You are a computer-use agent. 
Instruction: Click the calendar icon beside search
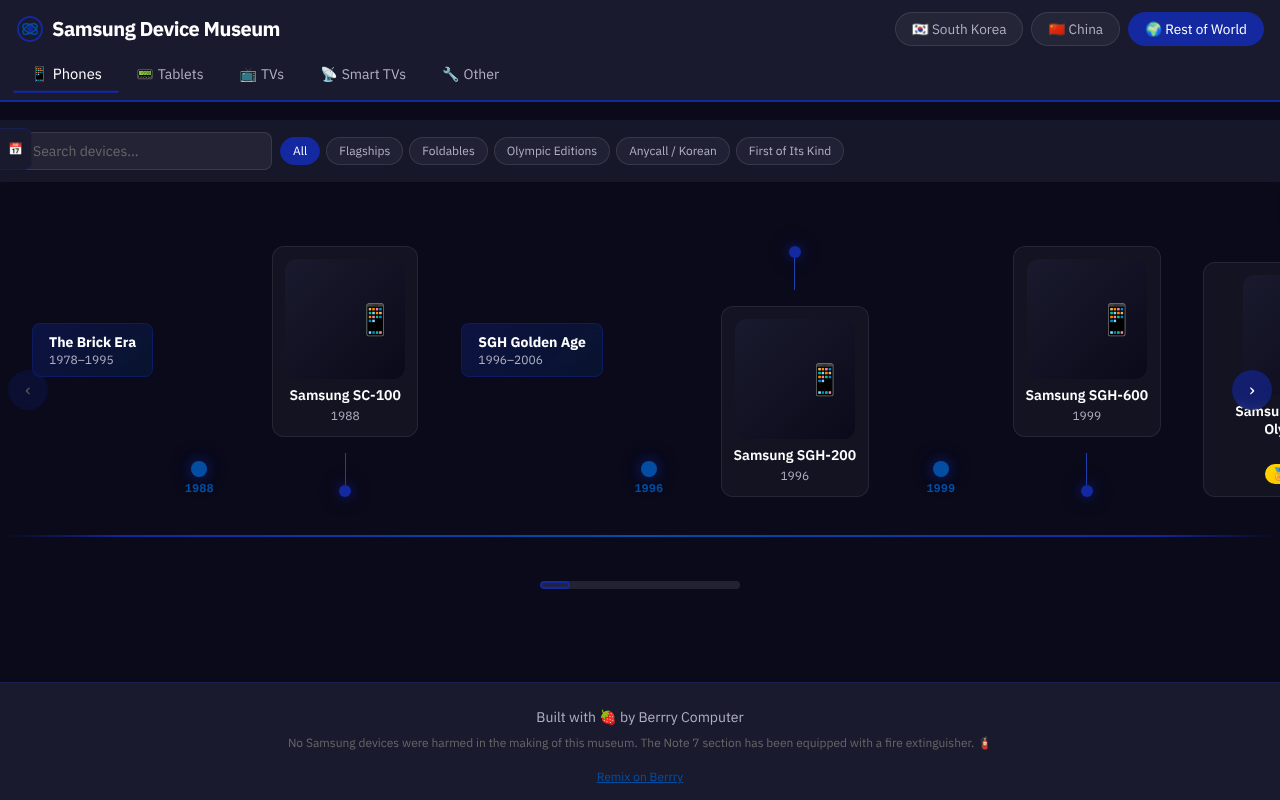click(x=15, y=149)
